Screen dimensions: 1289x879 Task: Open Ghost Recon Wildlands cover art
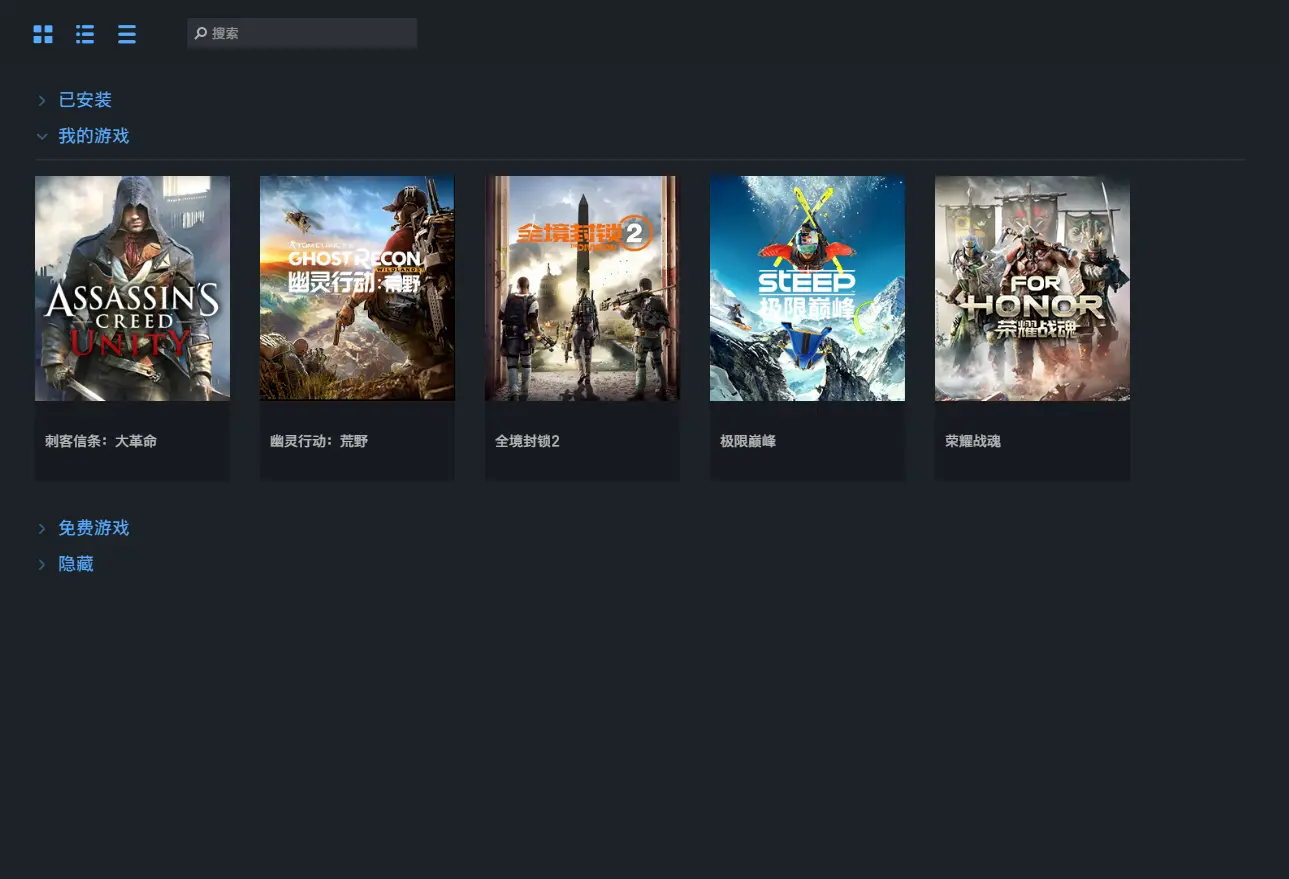coord(357,288)
